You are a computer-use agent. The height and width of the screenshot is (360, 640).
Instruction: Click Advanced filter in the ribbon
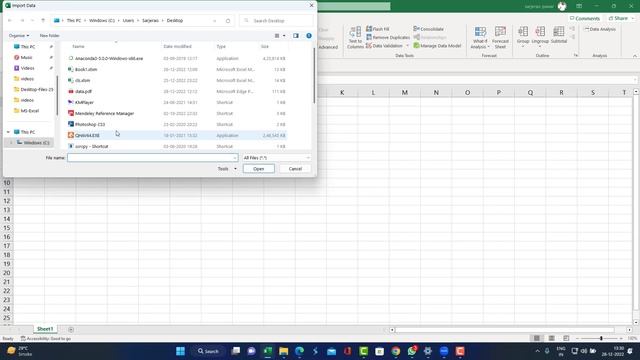click(328, 47)
